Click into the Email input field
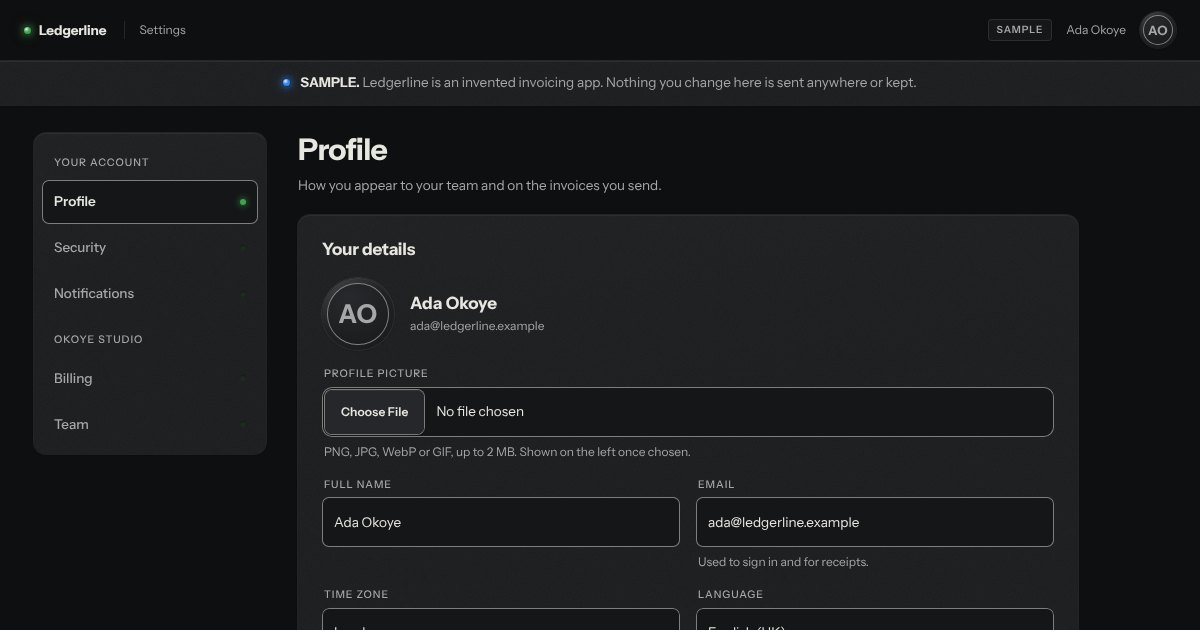Image resolution: width=1200 pixels, height=630 pixels. tap(875, 522)
